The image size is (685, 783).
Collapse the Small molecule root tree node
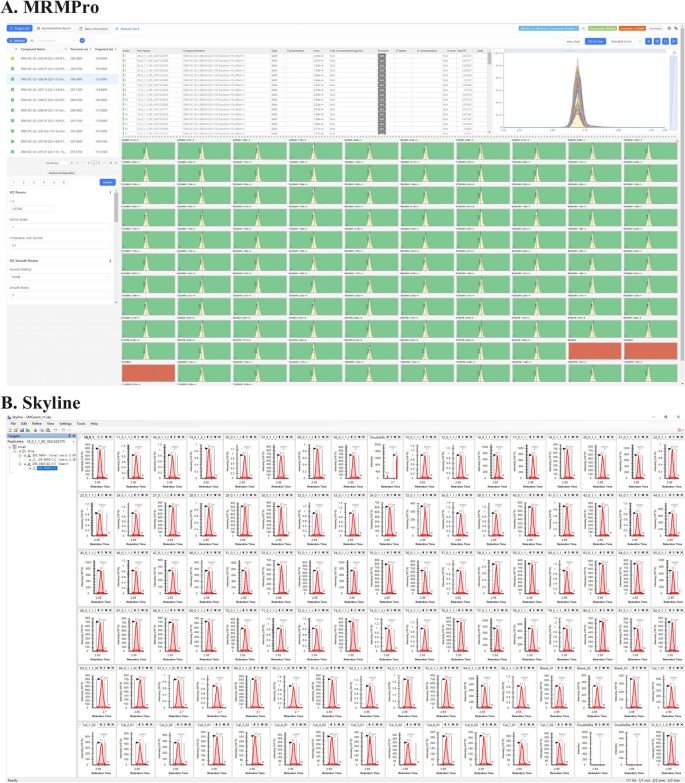tap(9, 447)
